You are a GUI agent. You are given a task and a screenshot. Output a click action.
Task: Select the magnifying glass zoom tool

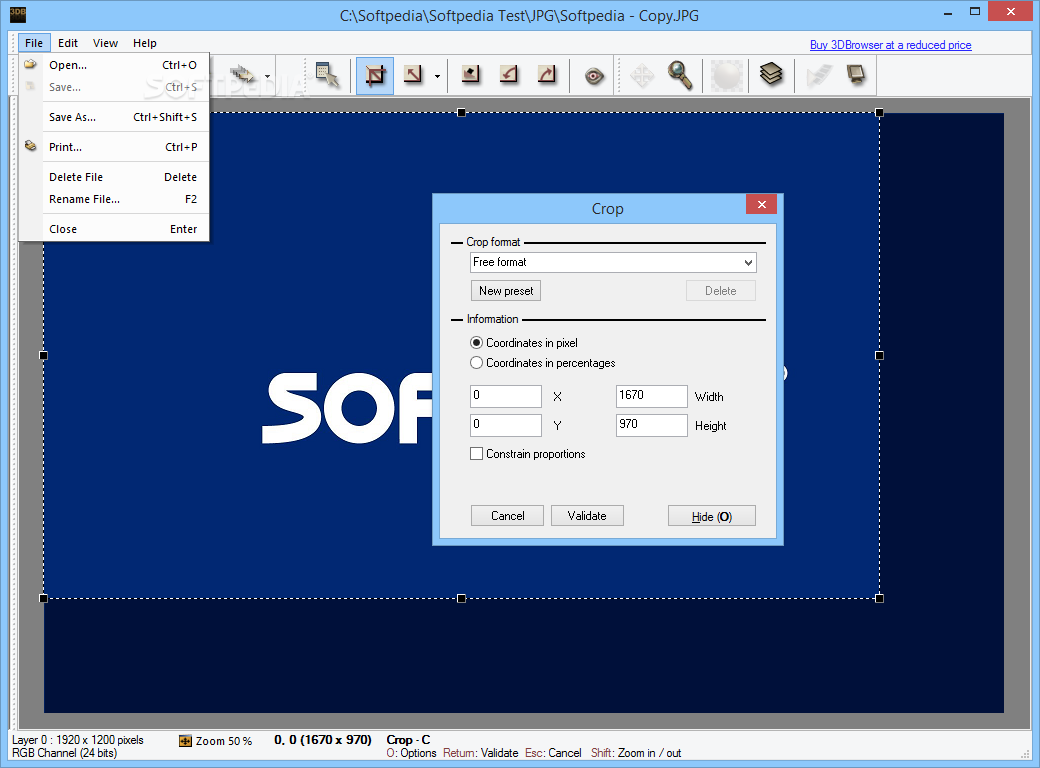pos(680,75)
